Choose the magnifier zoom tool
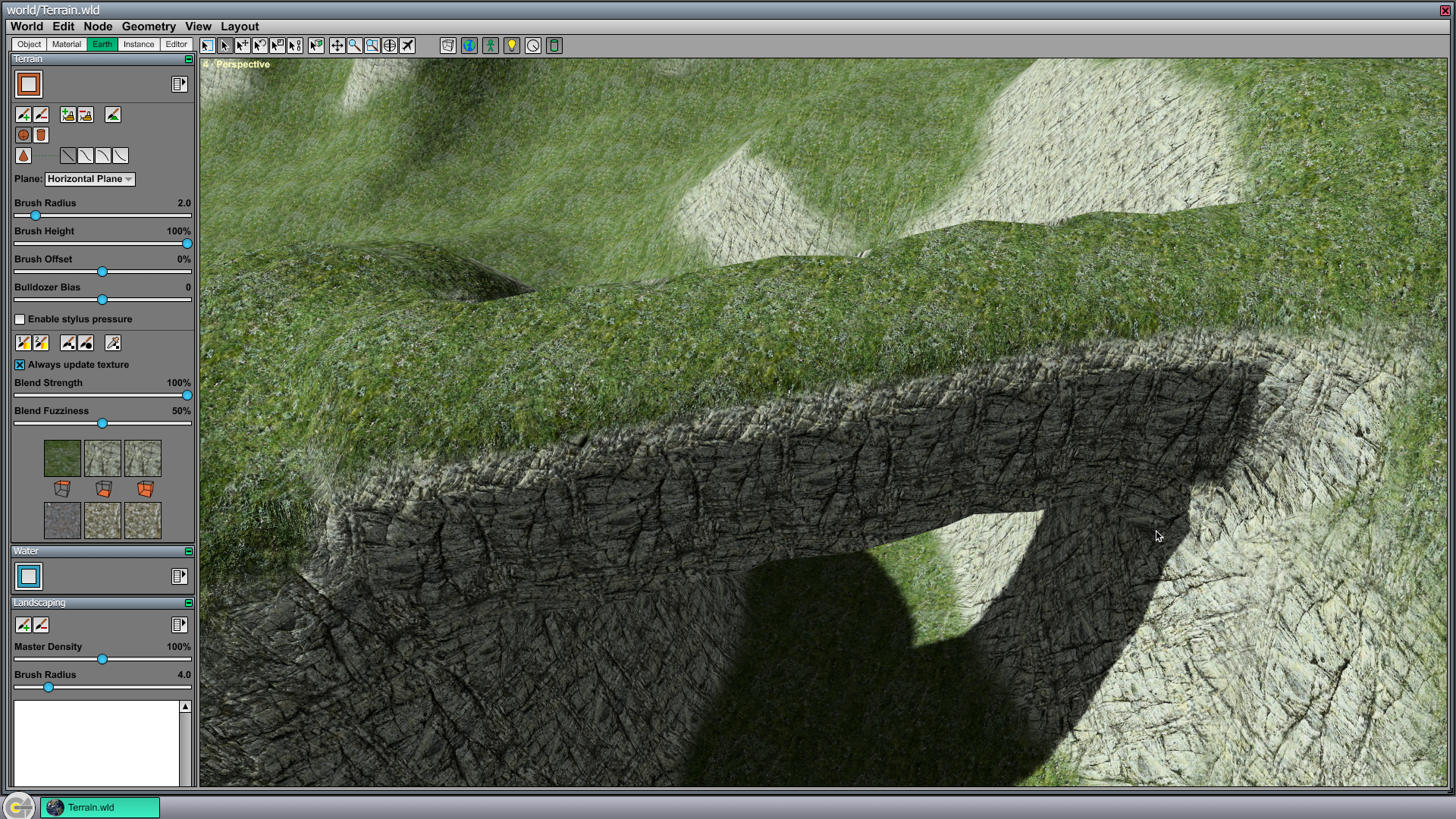 (x=354, y=45)
